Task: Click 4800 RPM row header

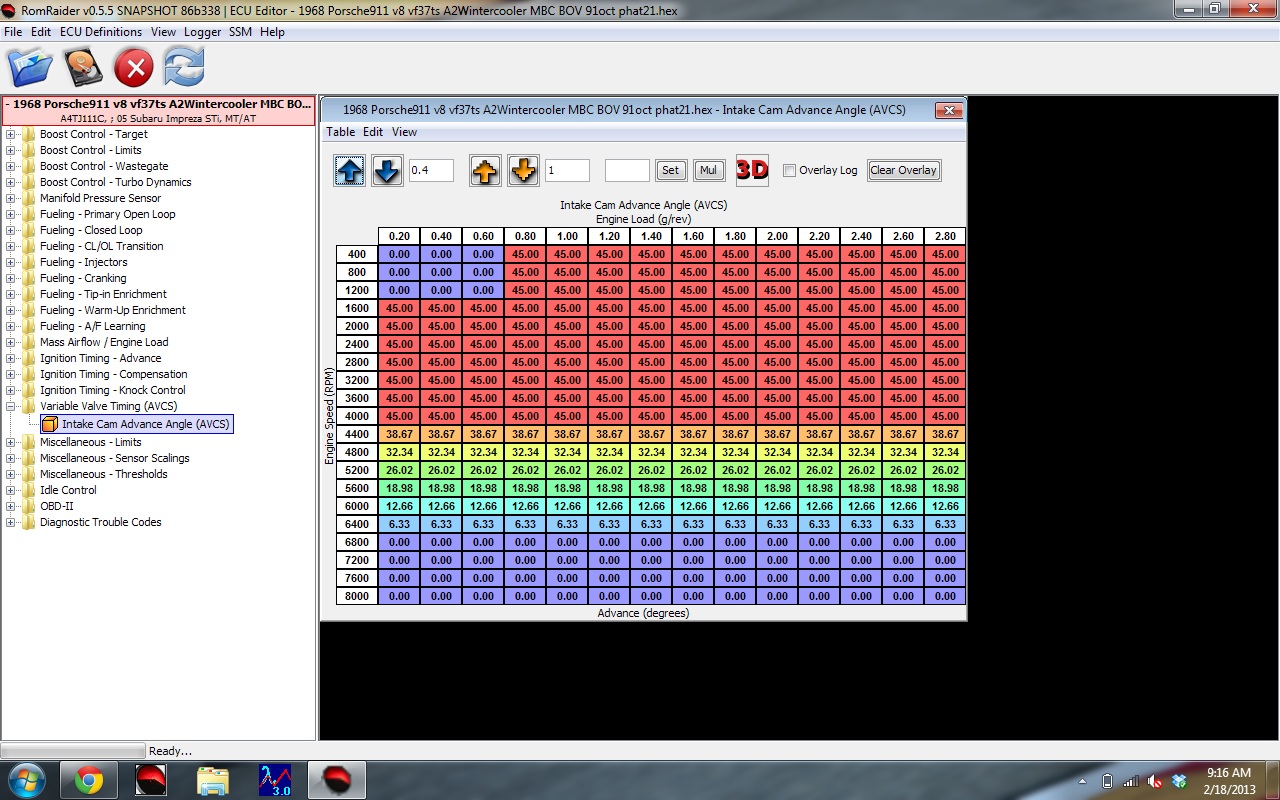Action: [357, 452]
